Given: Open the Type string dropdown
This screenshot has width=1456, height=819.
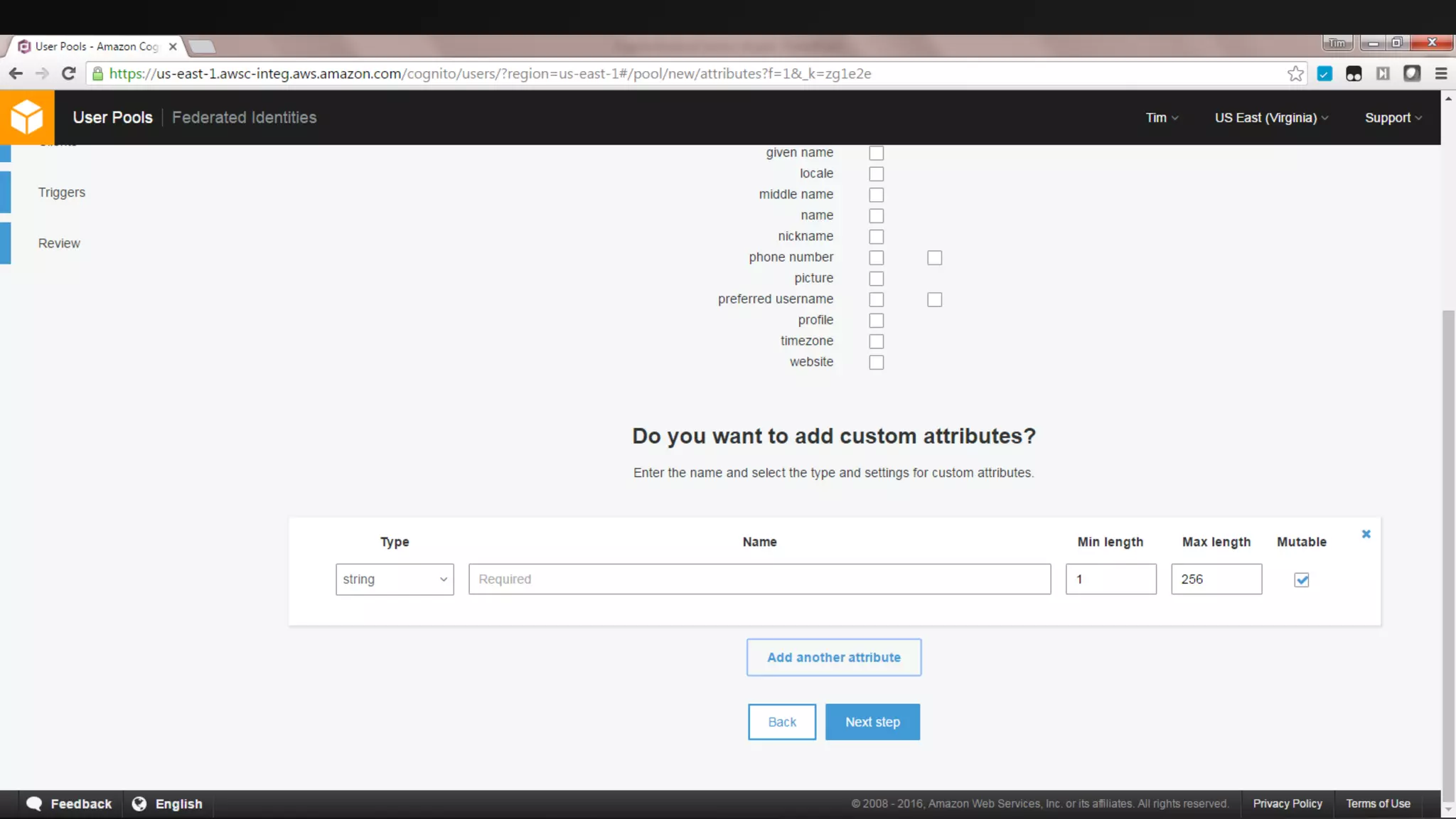Looking at the screenshot, I should click(395, 579).
